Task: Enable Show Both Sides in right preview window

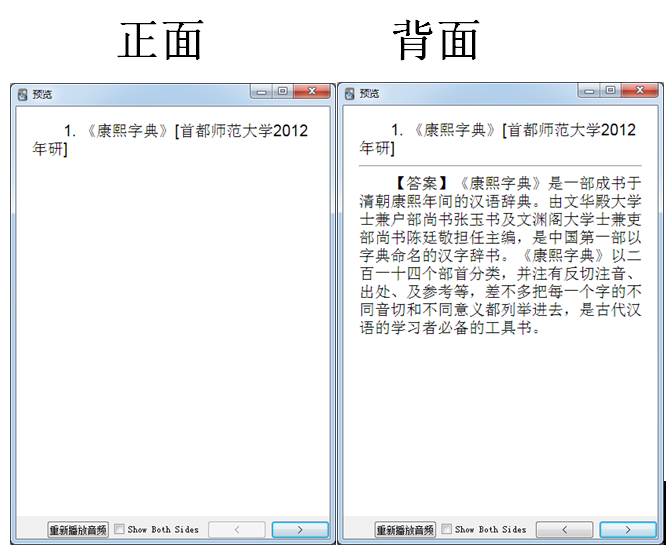Action: pyautogui.click(x=447, y=529)
